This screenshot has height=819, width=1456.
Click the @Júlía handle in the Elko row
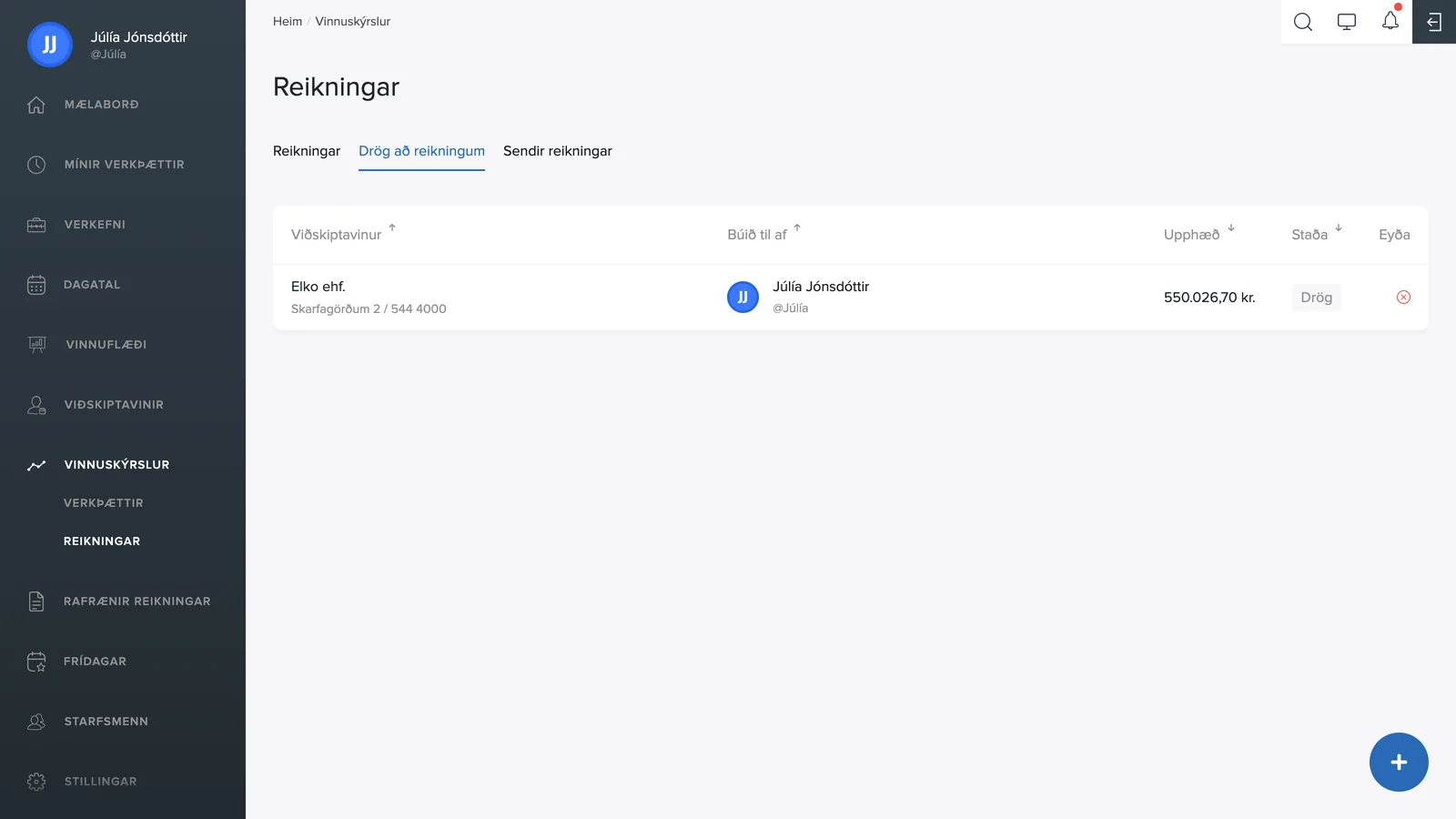(x=791, y=308)
